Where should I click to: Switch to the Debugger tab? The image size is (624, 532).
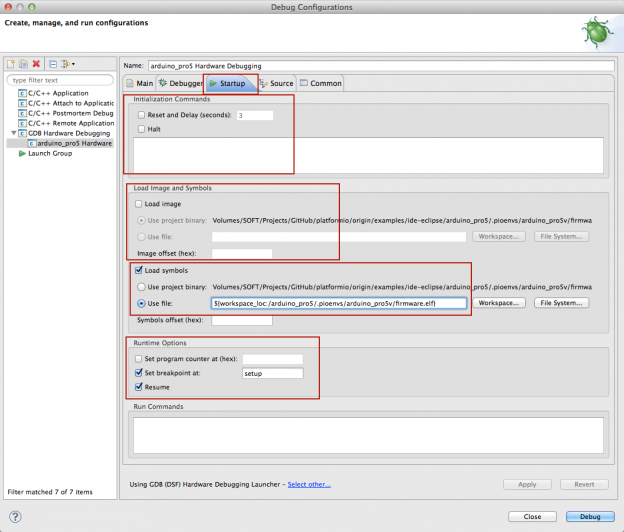(x=180, y=84)
